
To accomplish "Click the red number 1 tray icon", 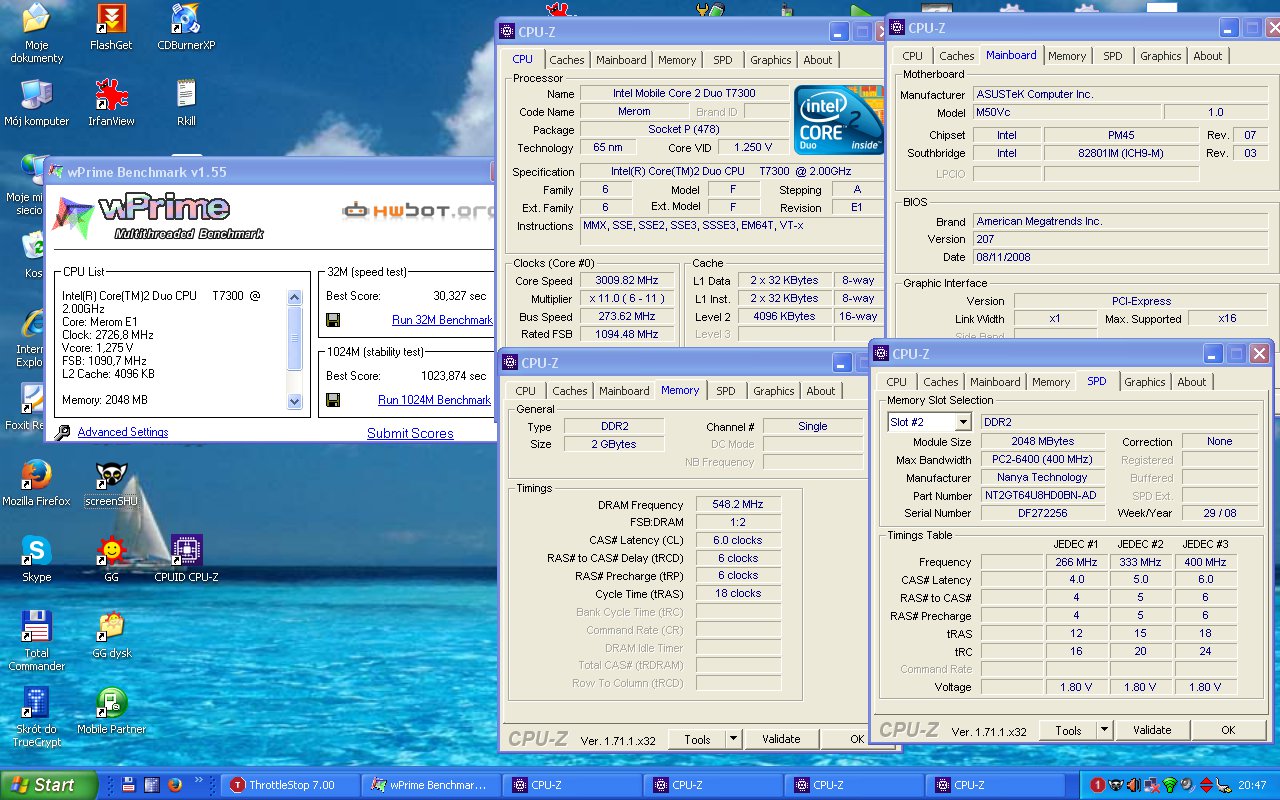I will click(1097, 785).
